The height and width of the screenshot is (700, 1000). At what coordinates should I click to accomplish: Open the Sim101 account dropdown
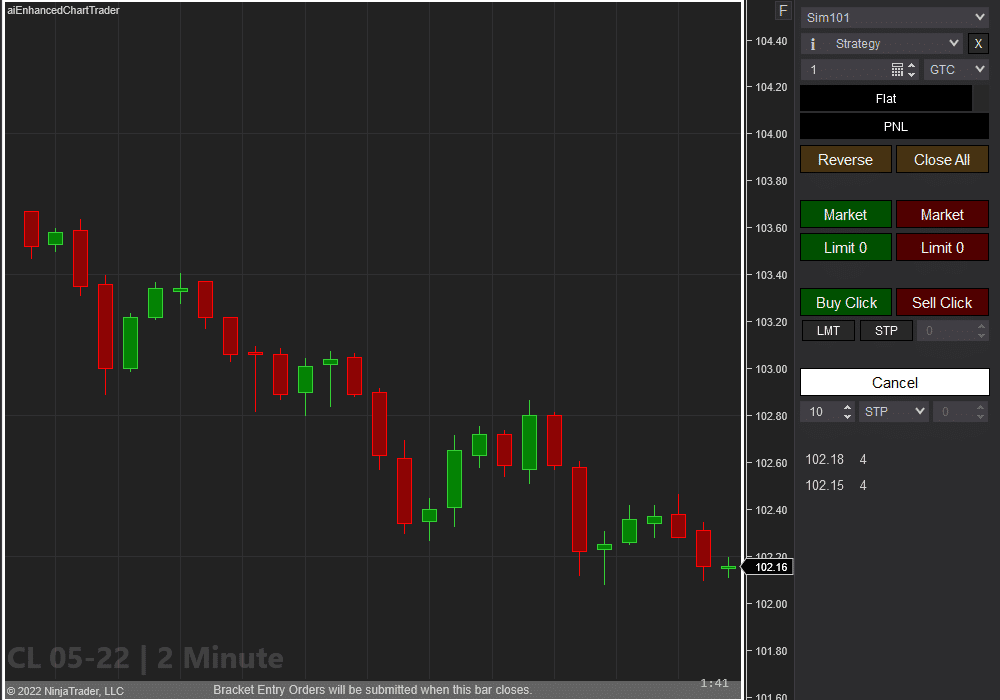(893, 17)
